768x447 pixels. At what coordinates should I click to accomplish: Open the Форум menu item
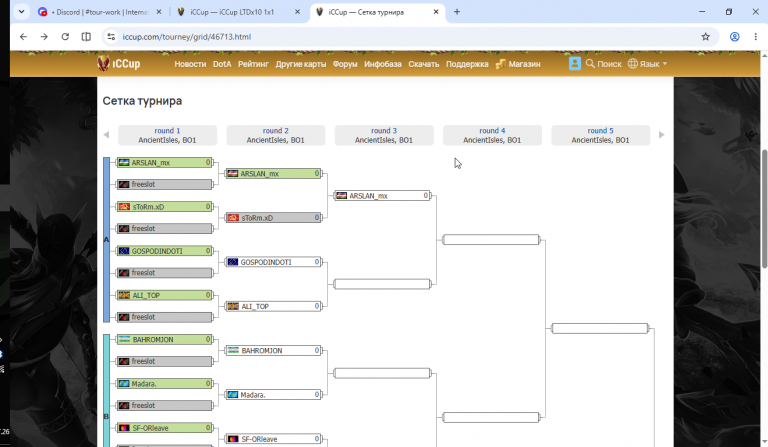[345, 64]
